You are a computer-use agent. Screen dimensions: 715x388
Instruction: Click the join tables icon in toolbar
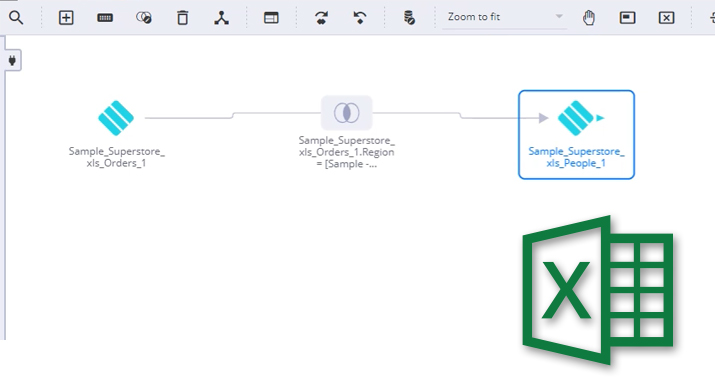point(144,18)
